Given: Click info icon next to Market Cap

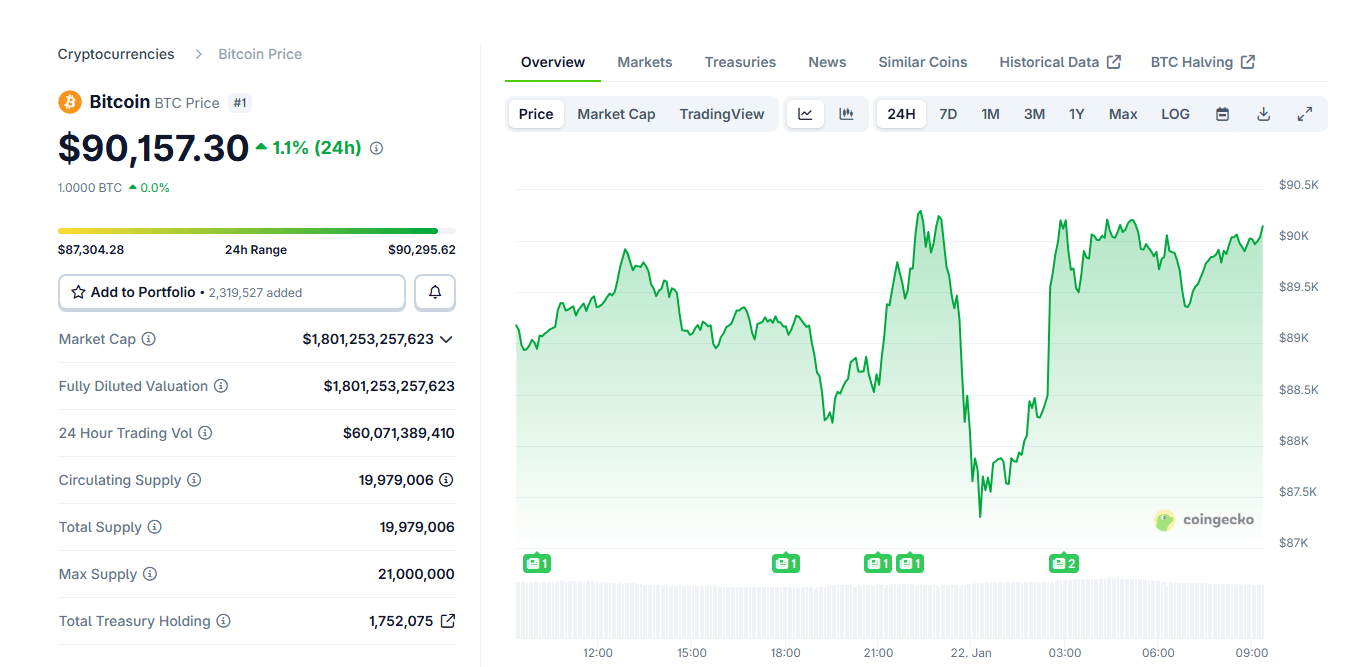Looking at the screenshot, I should coord(149,339).
